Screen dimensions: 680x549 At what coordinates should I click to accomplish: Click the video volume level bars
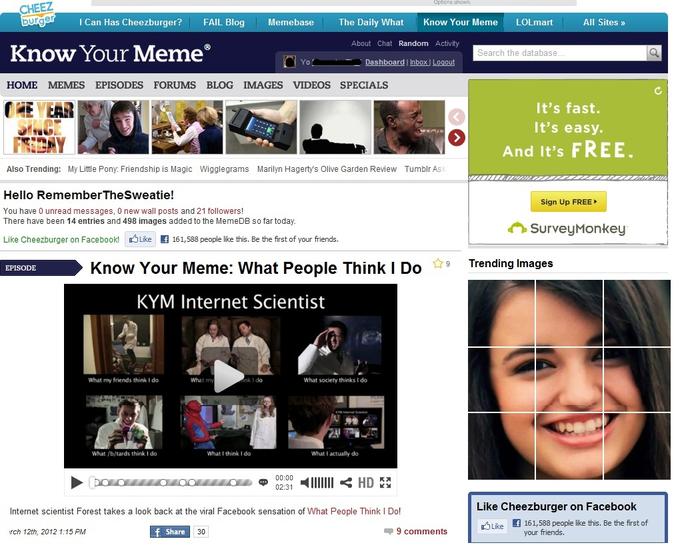(x=323, y=482)
